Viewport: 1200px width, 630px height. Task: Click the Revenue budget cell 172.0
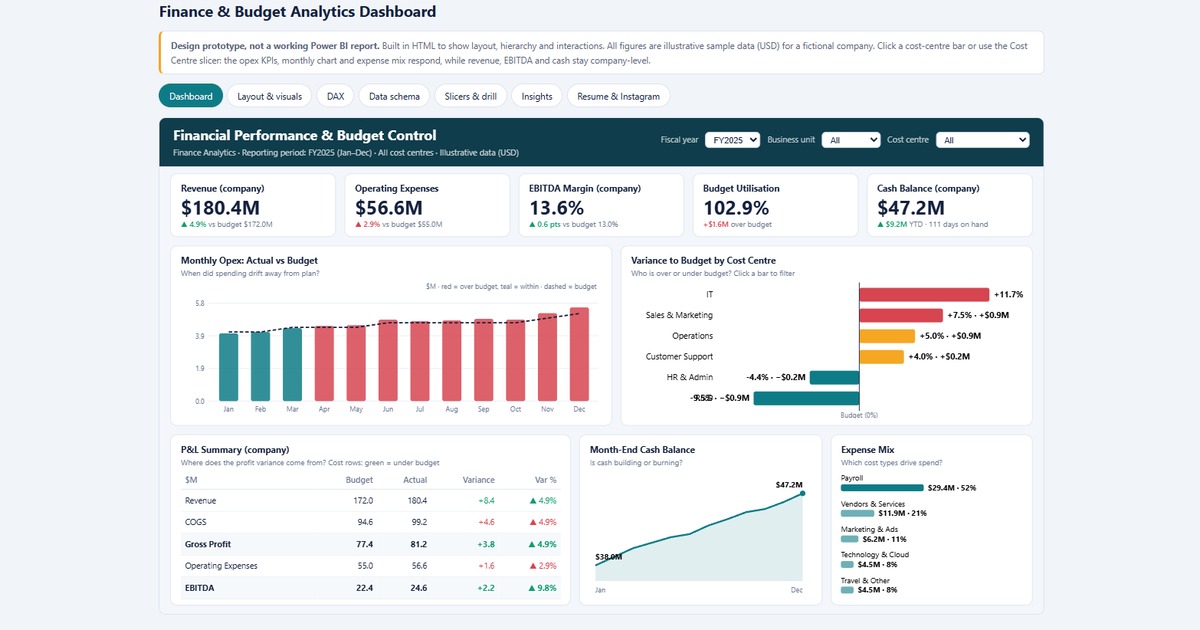click(364, 500)
